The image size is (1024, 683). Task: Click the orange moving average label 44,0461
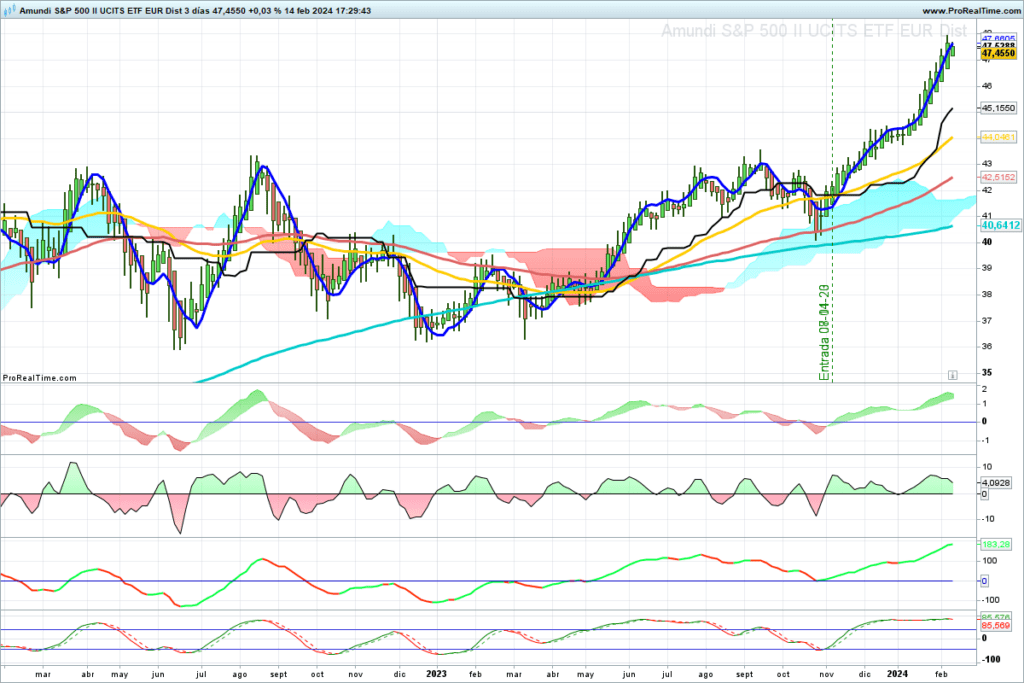pyautogui.click(x=999, y=137)
